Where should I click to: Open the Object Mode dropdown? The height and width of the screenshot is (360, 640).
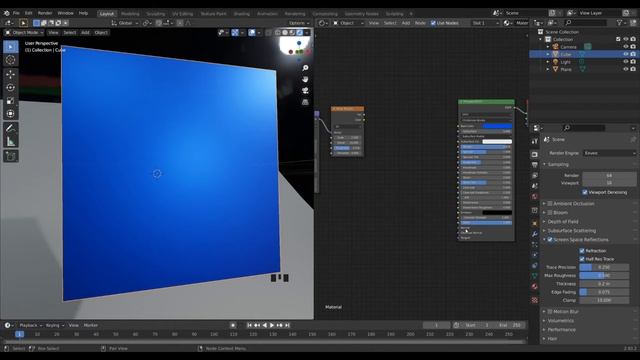(x=24, y=32)
